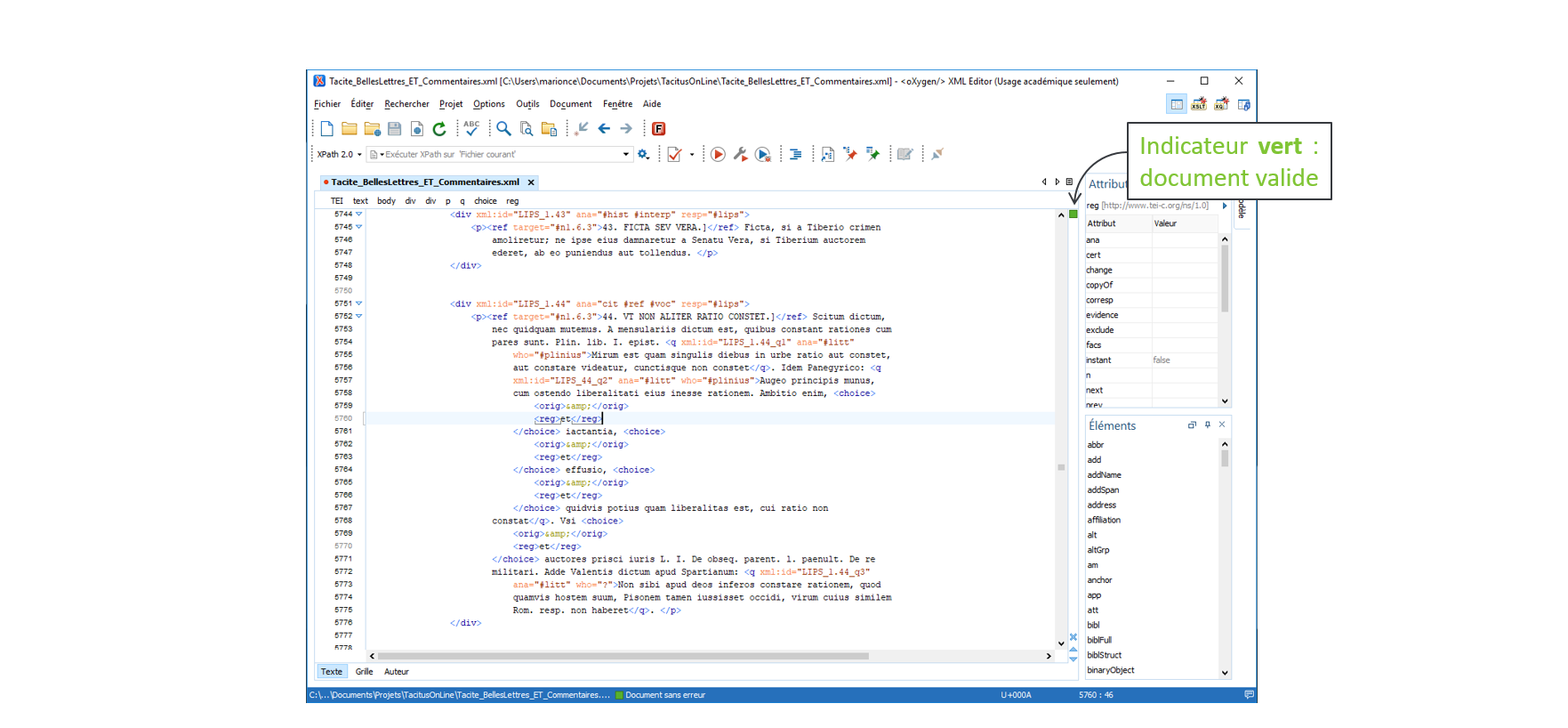
Task: Switch to the Grille view tab
Action: [364, 672]
